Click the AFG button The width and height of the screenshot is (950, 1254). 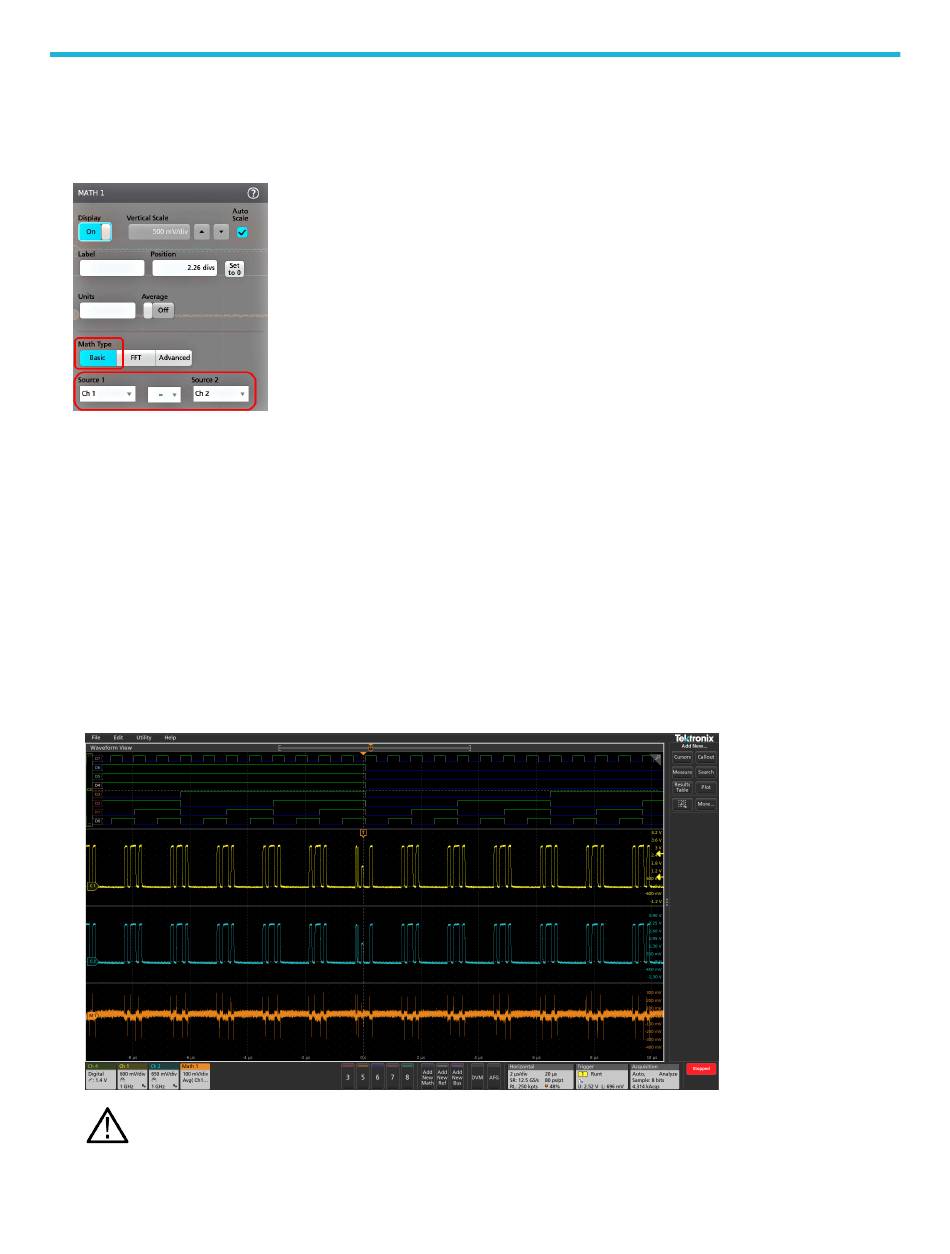point(494,1076)
